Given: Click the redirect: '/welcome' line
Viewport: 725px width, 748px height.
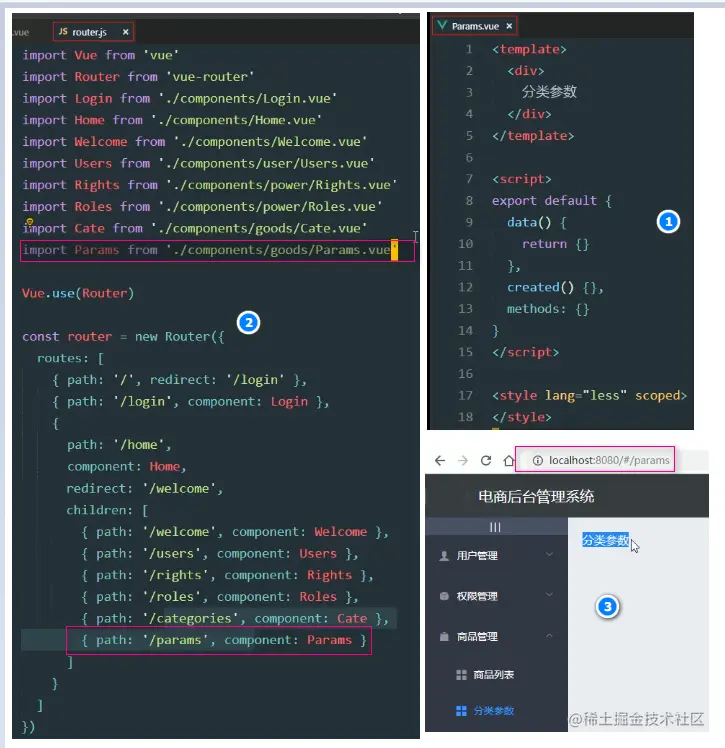Looking at the screenshot, I should (145, 488).
